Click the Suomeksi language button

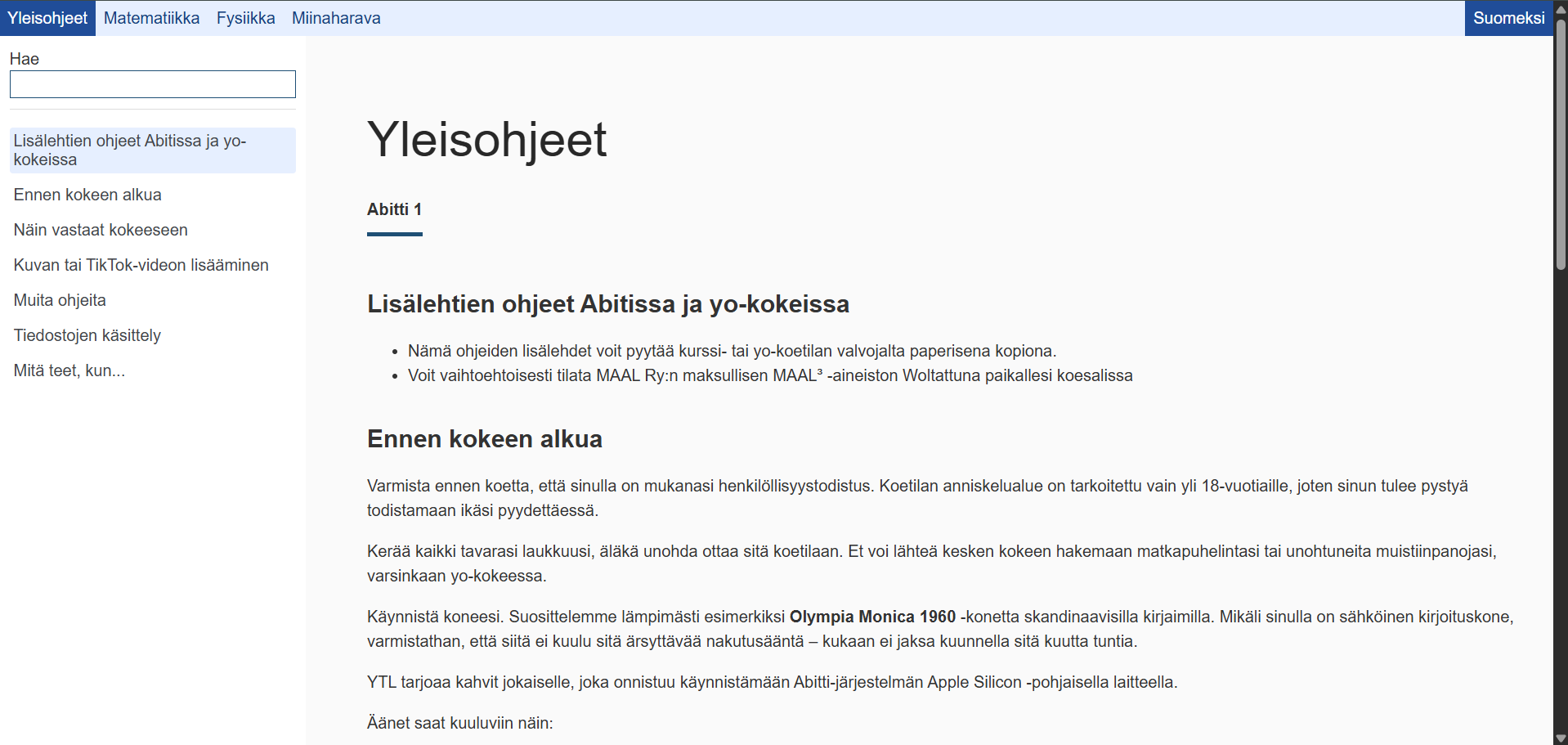point(1508,18)
